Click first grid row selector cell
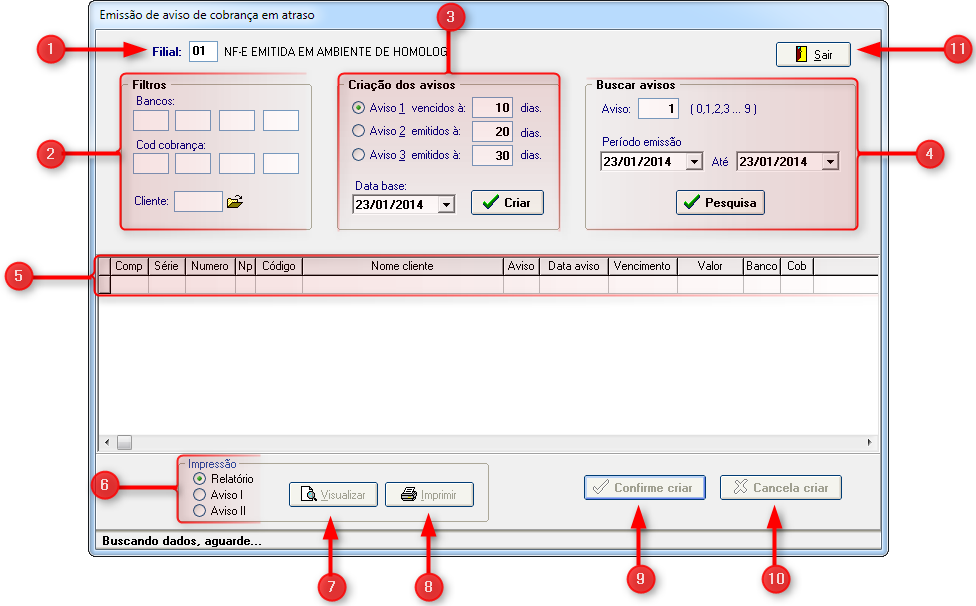976x606 pixels. tap(105, 284)
